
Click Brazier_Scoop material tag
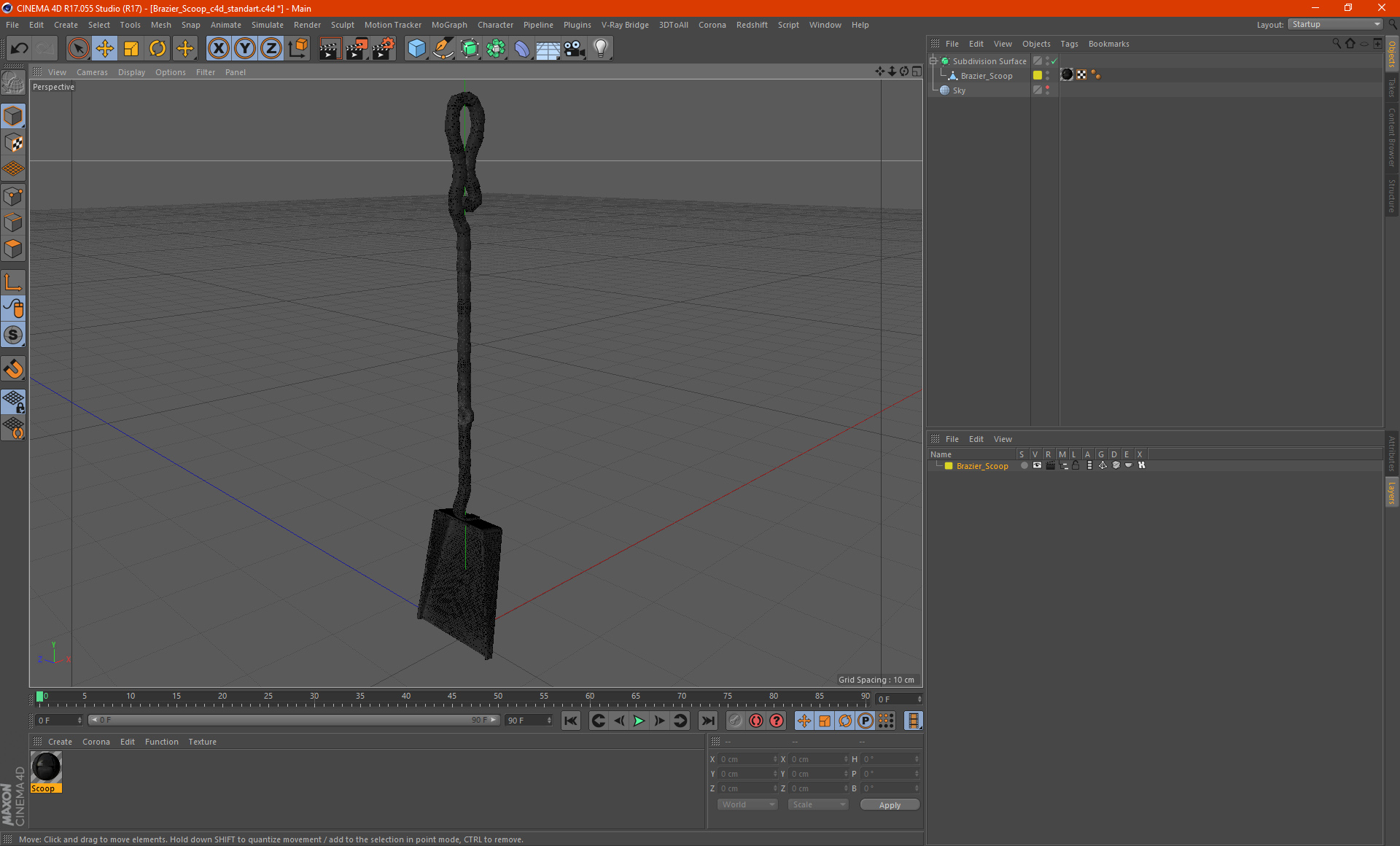[x=1067, y=74]
